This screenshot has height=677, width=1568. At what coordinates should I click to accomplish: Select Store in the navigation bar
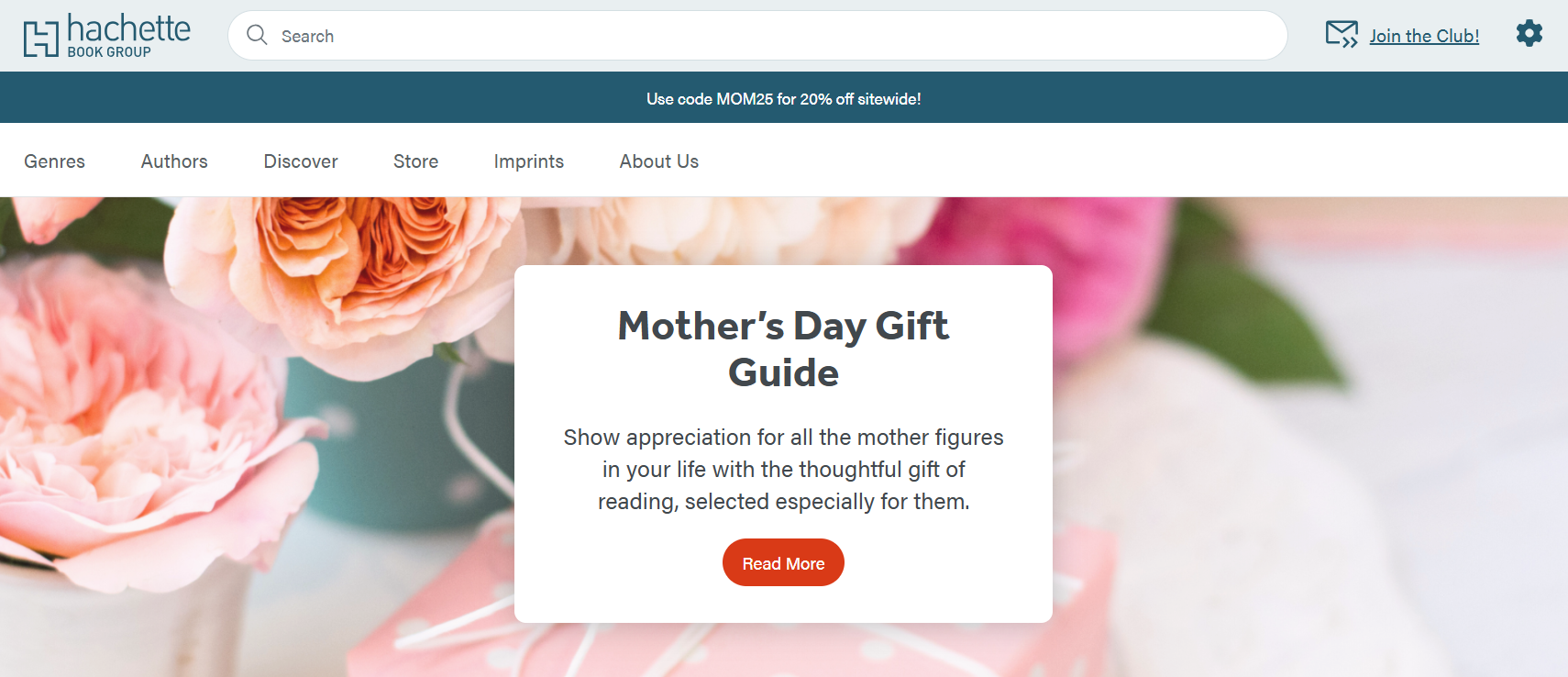click(x=415, y=161)
